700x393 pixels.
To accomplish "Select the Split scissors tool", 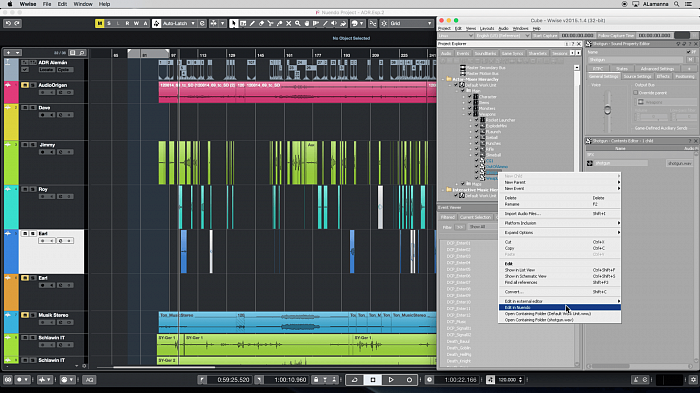I will click(x=271, y=23).
